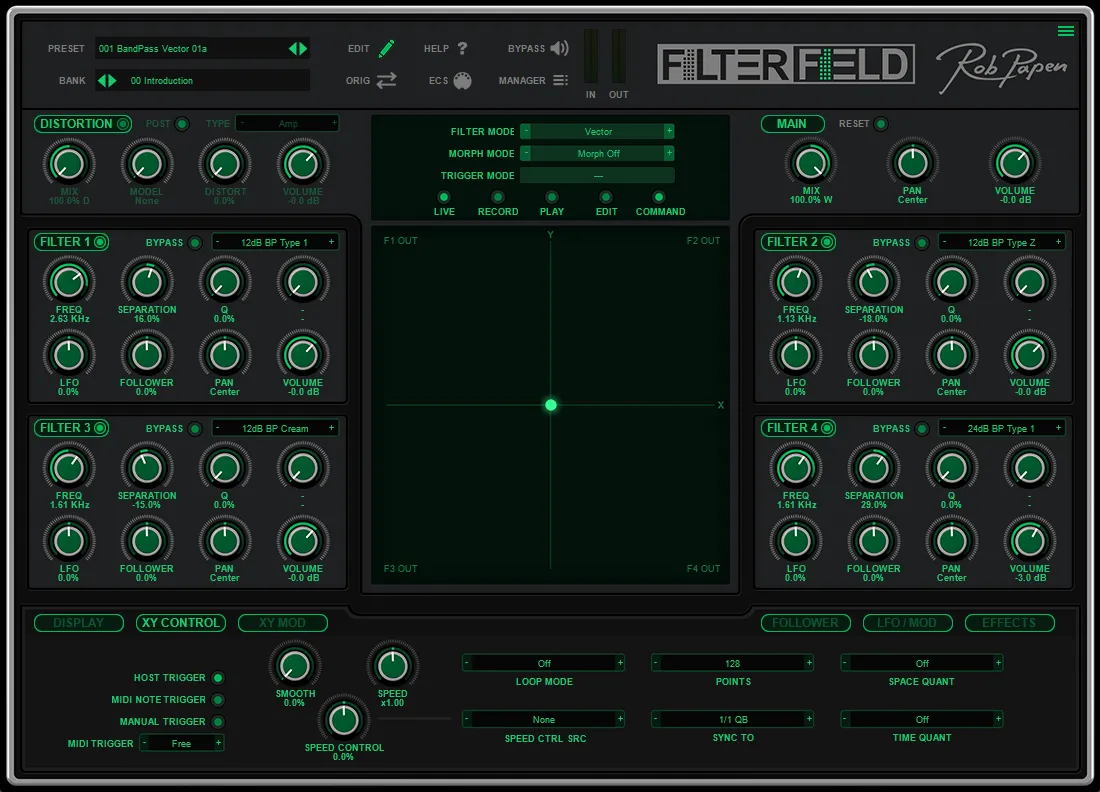Toggle the Distortion Post LED
1100x792 pixels.
click(182, 124)
